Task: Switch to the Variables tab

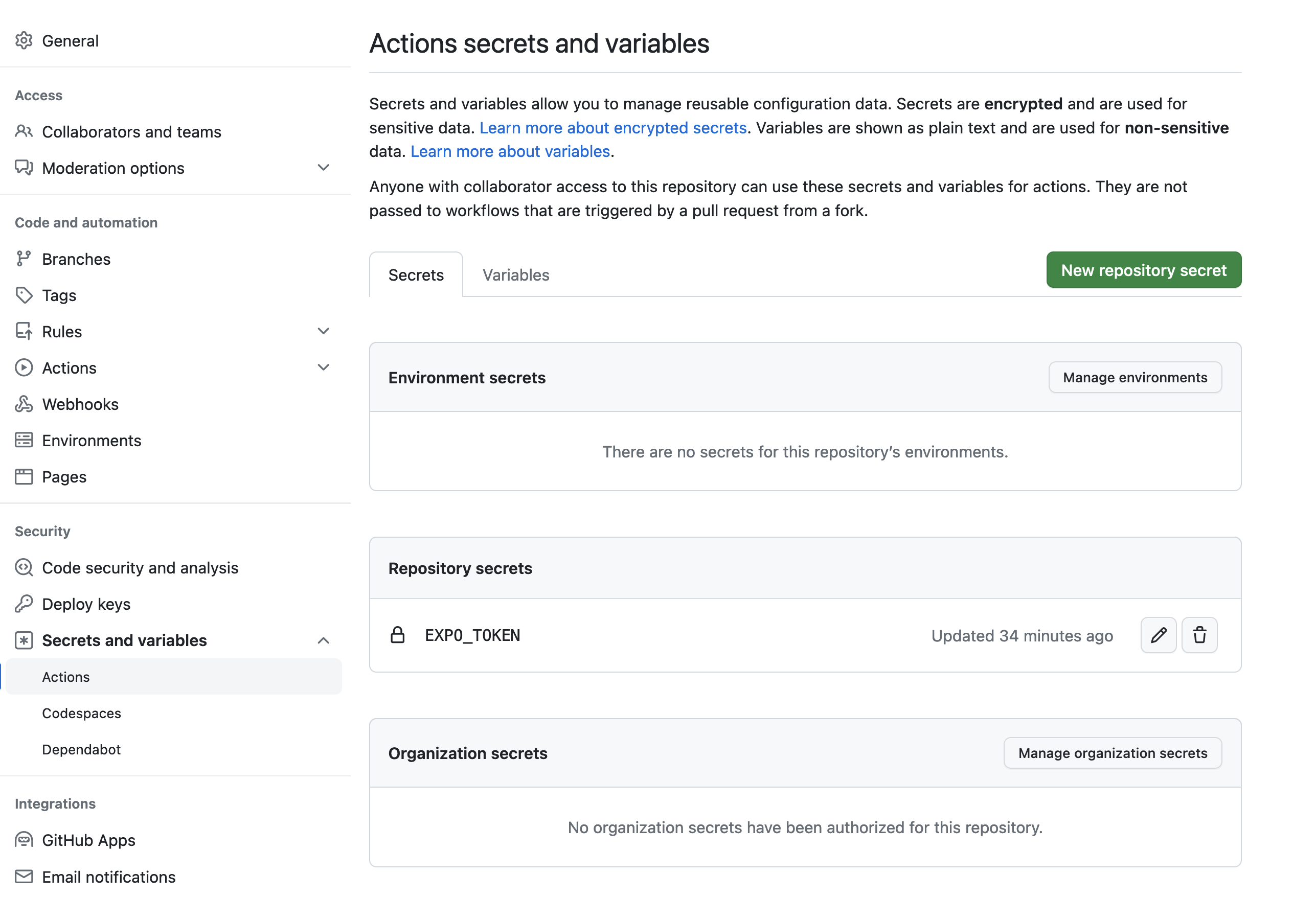Action: click(515, 275)
